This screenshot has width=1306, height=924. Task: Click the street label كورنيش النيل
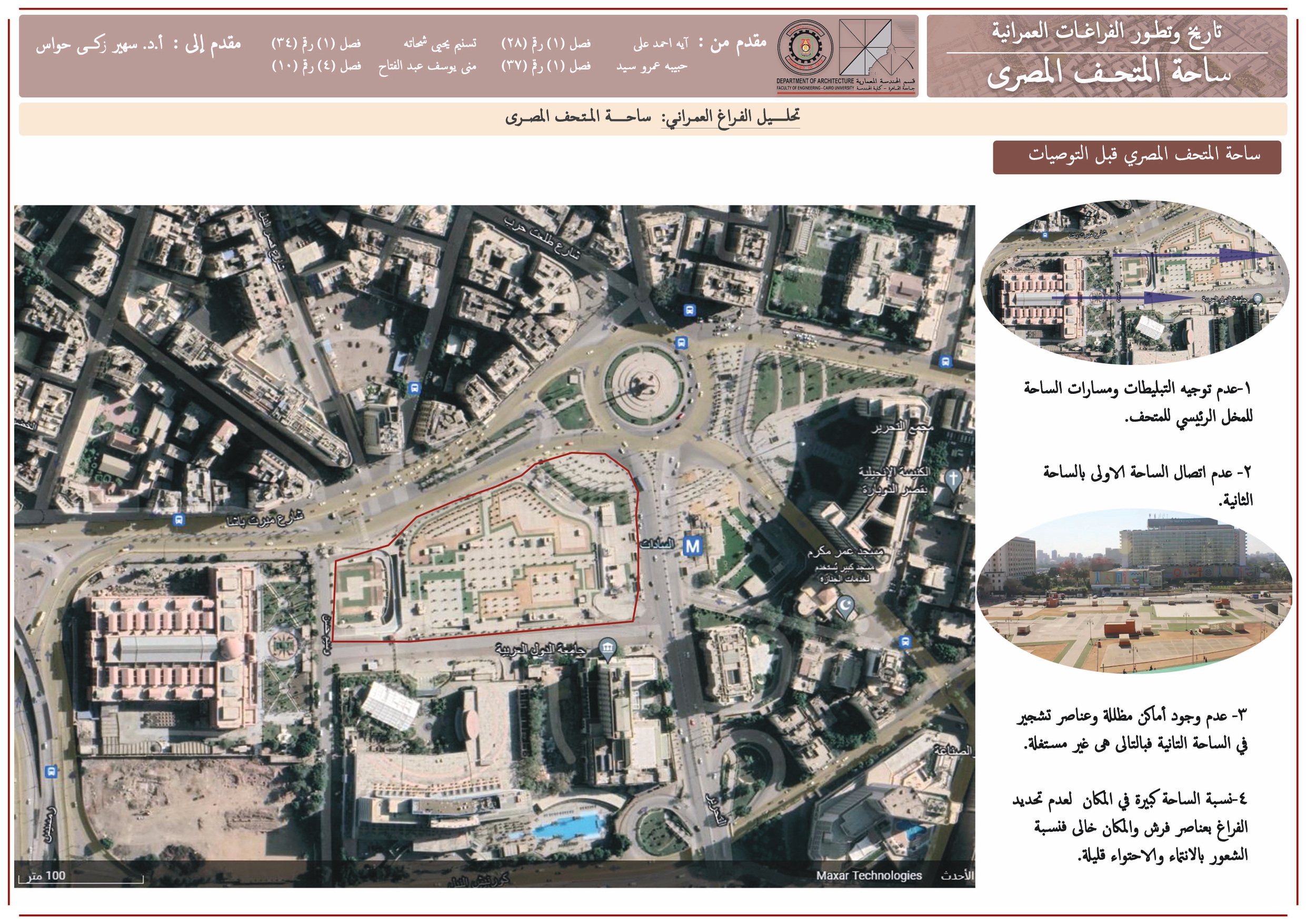[478, 881]
